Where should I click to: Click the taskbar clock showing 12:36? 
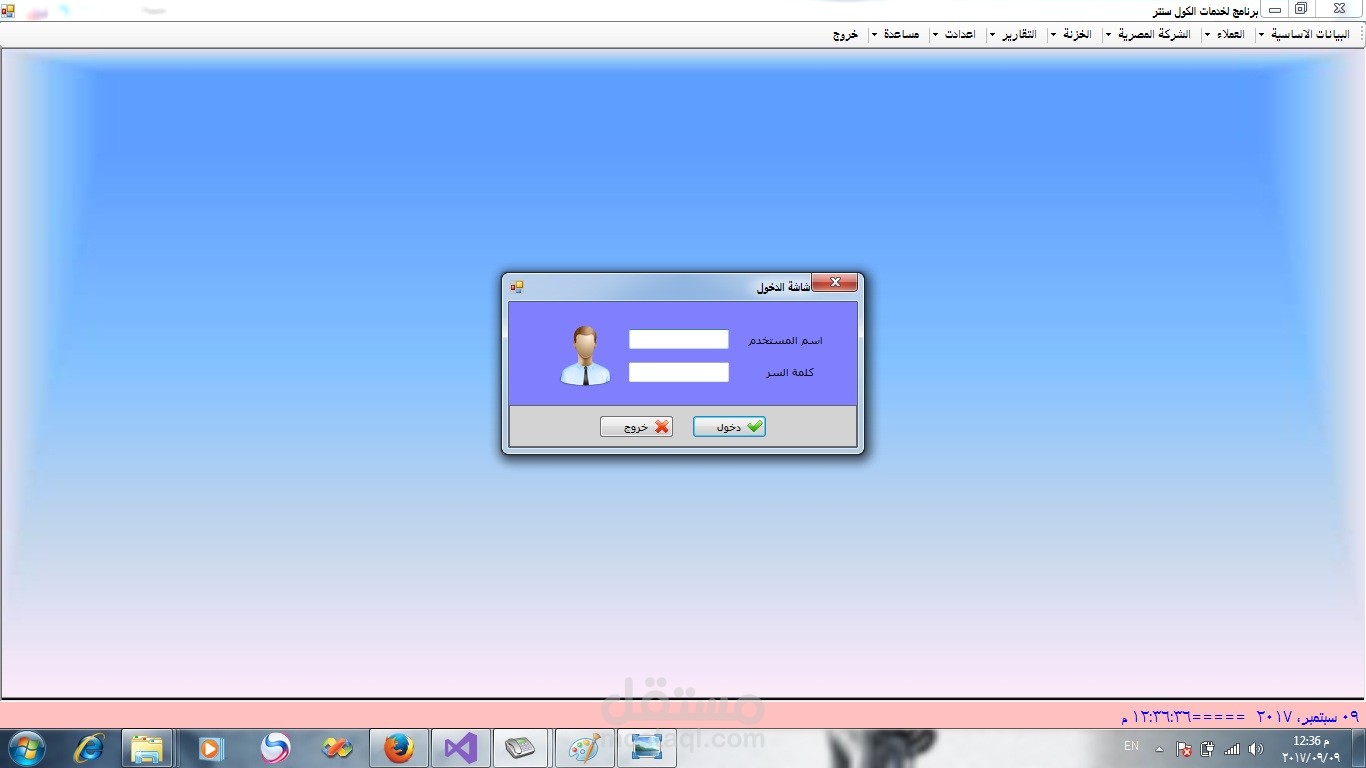[1311, 749]
